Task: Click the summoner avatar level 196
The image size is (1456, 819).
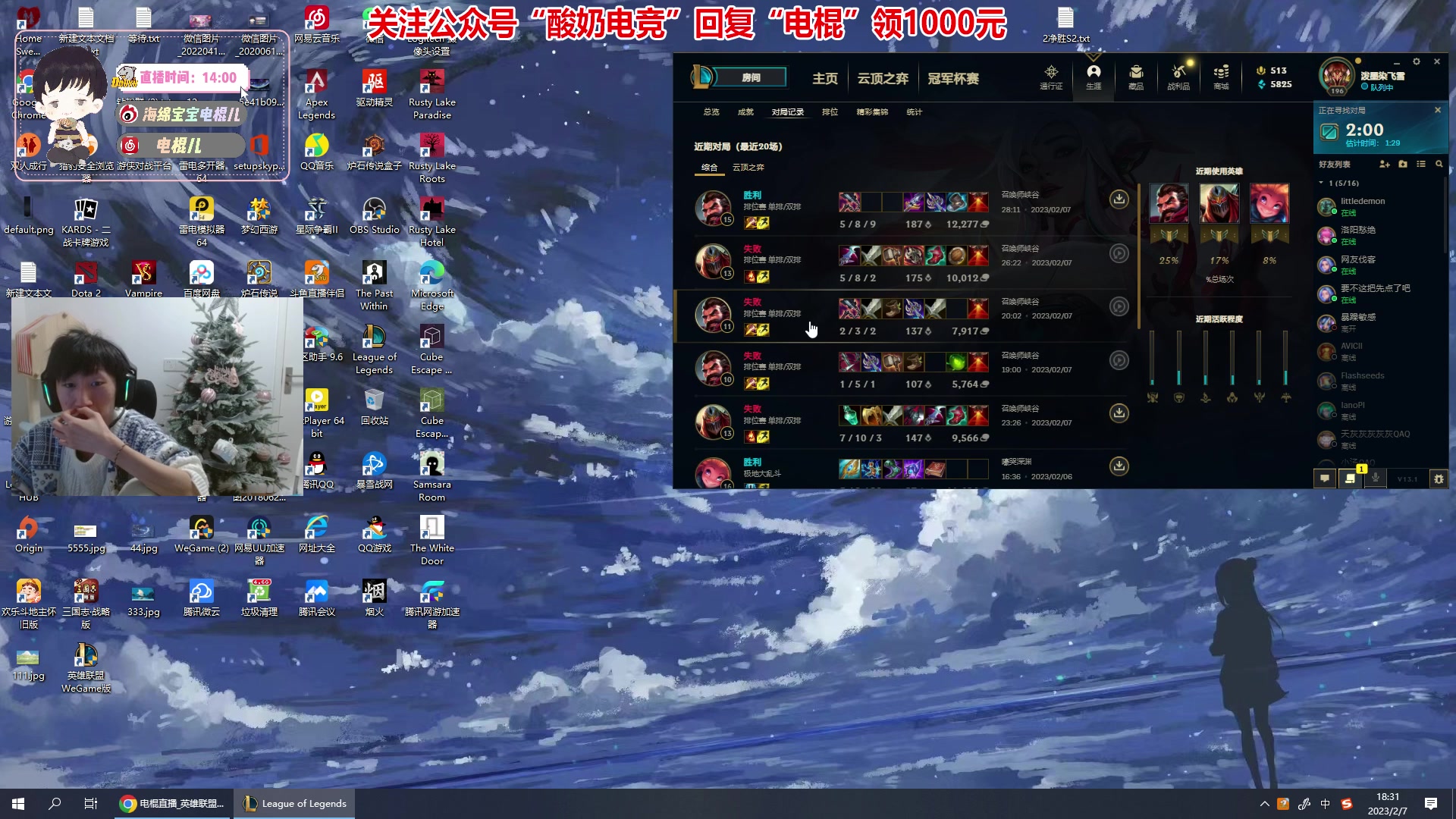Action: point(1336,76)
